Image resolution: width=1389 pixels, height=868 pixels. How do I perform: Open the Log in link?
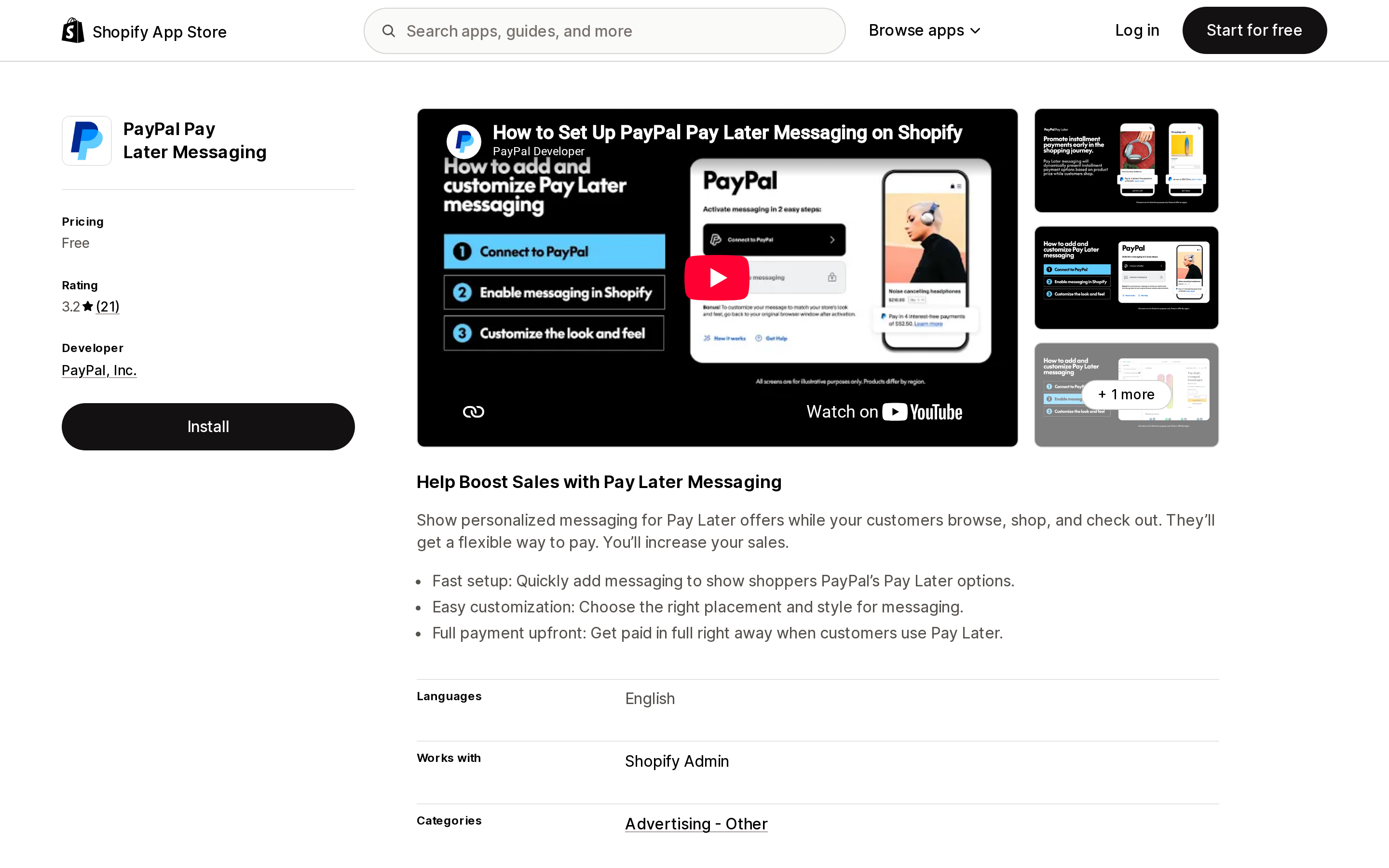(1136, 30)
